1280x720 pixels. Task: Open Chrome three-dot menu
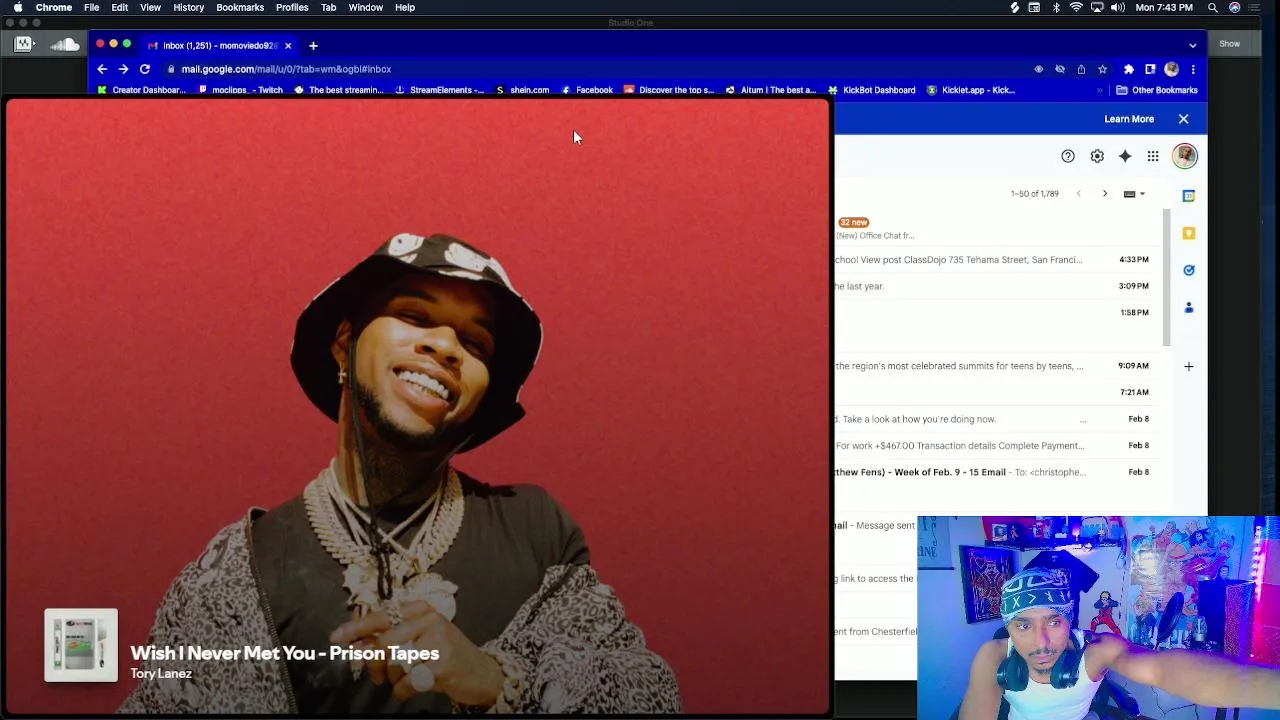pyautogui.click(x=1193, y=69)
